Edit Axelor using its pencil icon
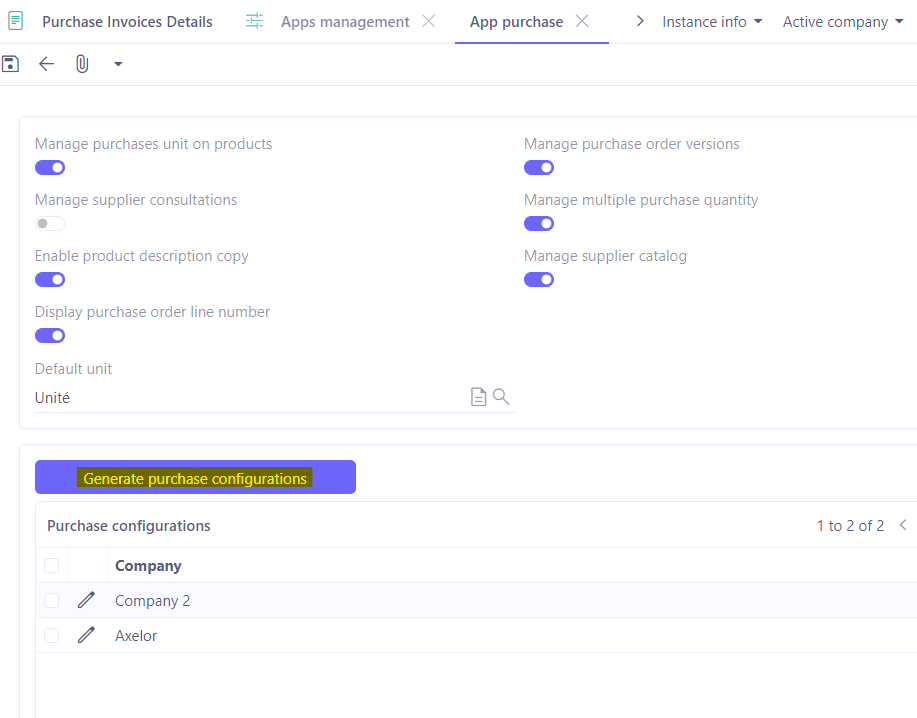 [x=86, y=635]
